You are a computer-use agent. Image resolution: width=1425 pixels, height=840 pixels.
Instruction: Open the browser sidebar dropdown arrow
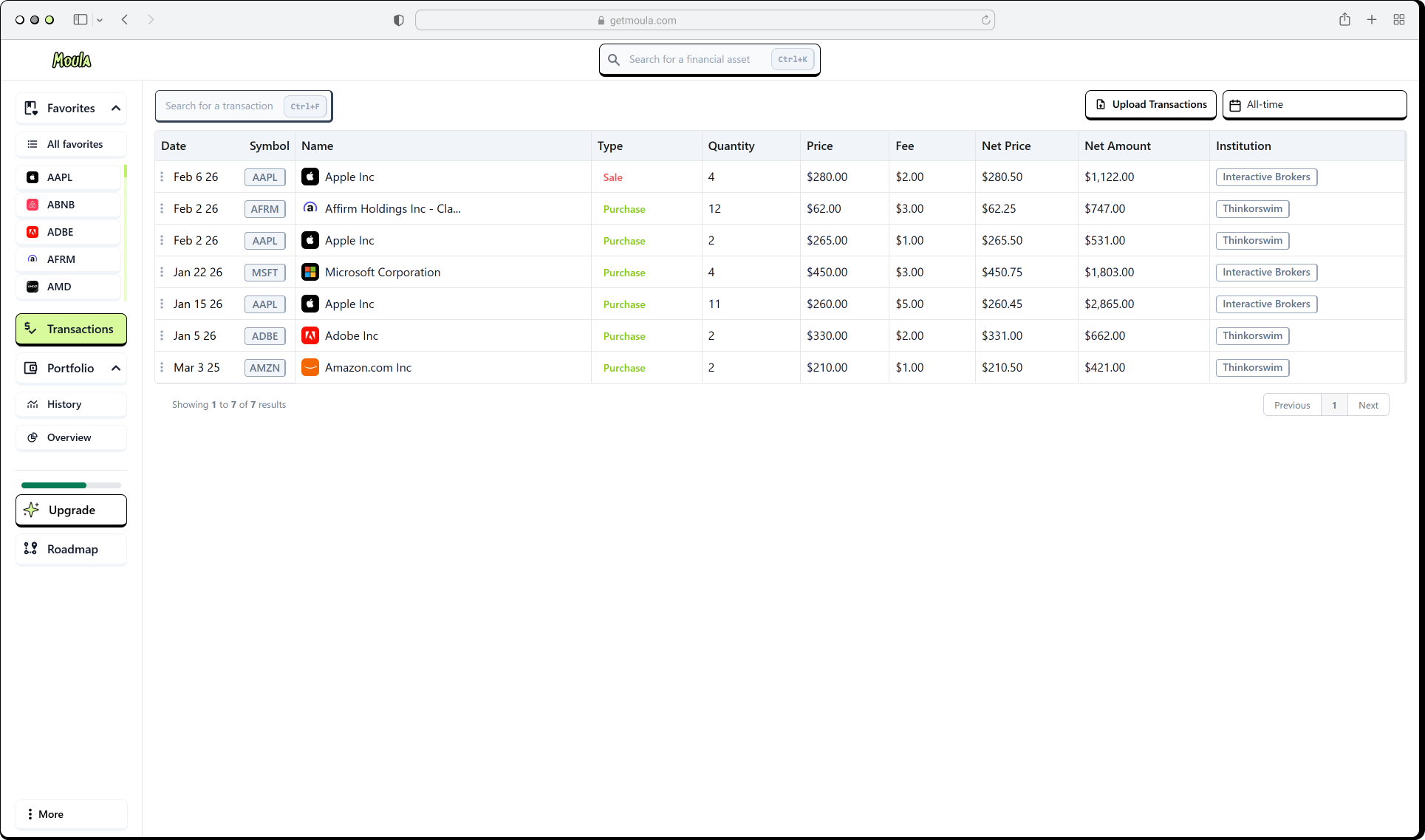tap(100, 20)
